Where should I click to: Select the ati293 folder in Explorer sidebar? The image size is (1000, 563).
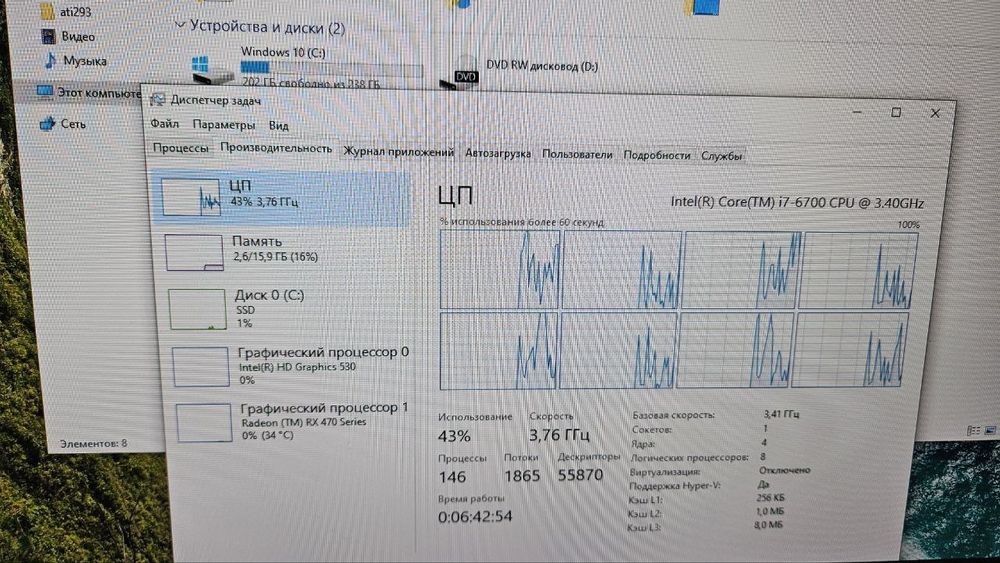pyautogui.click(x=66, y=11)
